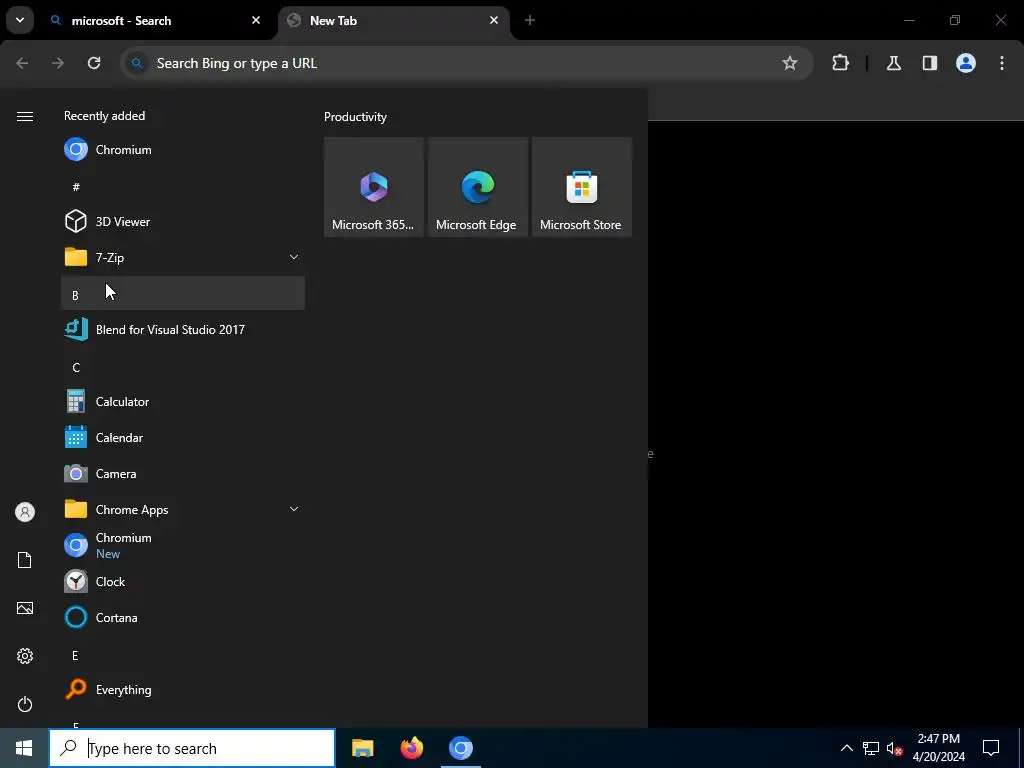Click the muted volume tray icon
Image resolution: width=1024 pixels, height=768 pixels.
point(895,748)
